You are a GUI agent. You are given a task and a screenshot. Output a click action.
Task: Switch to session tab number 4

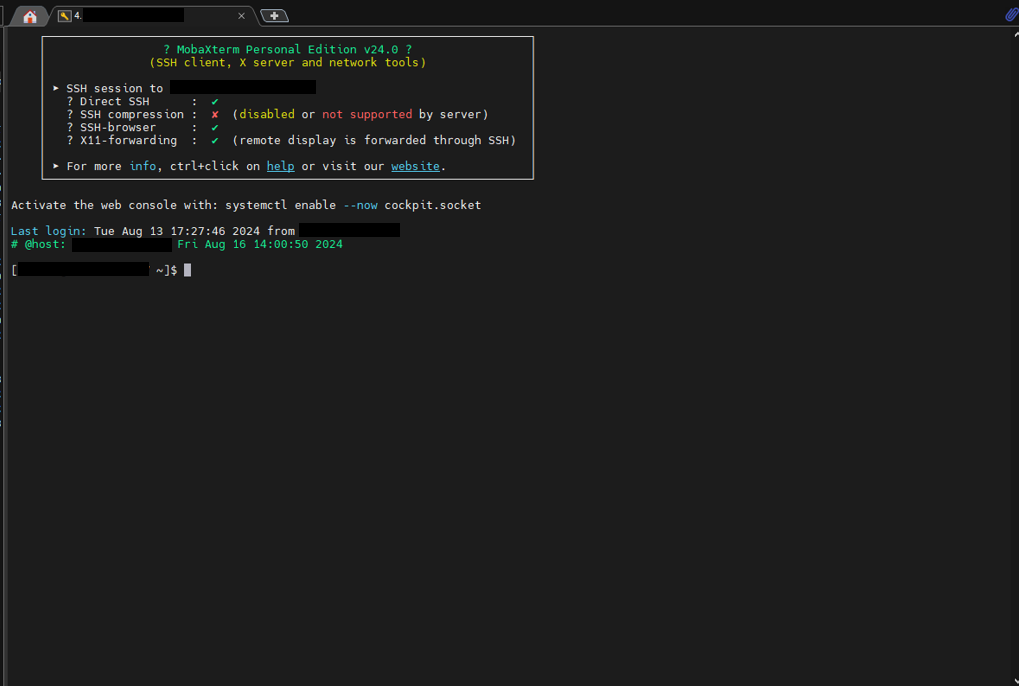pyautogui.click(x=153, y=16)
